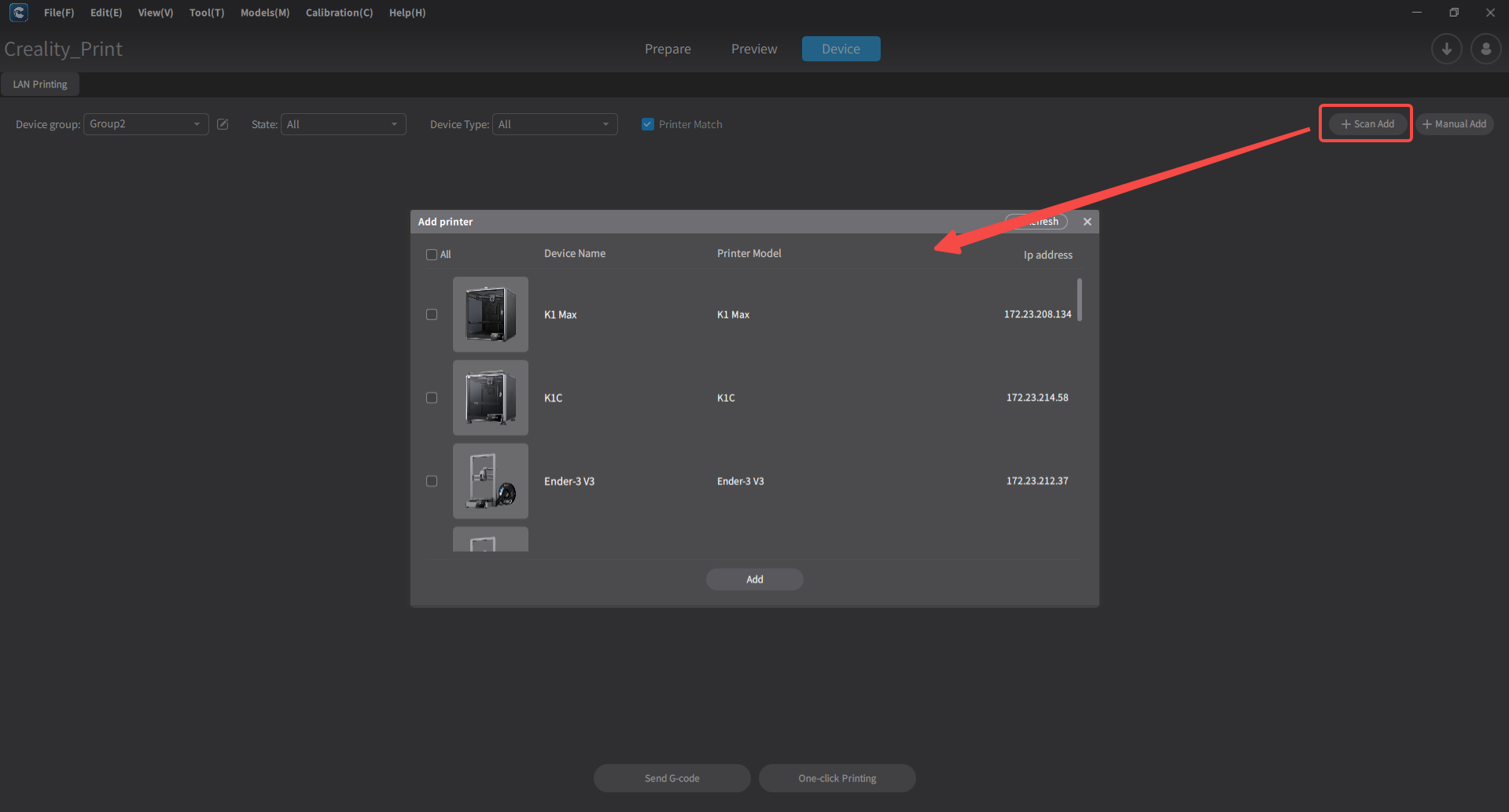
Task: Click the Ender-3 V3 device name text
Action: click(x=569, y=481)
